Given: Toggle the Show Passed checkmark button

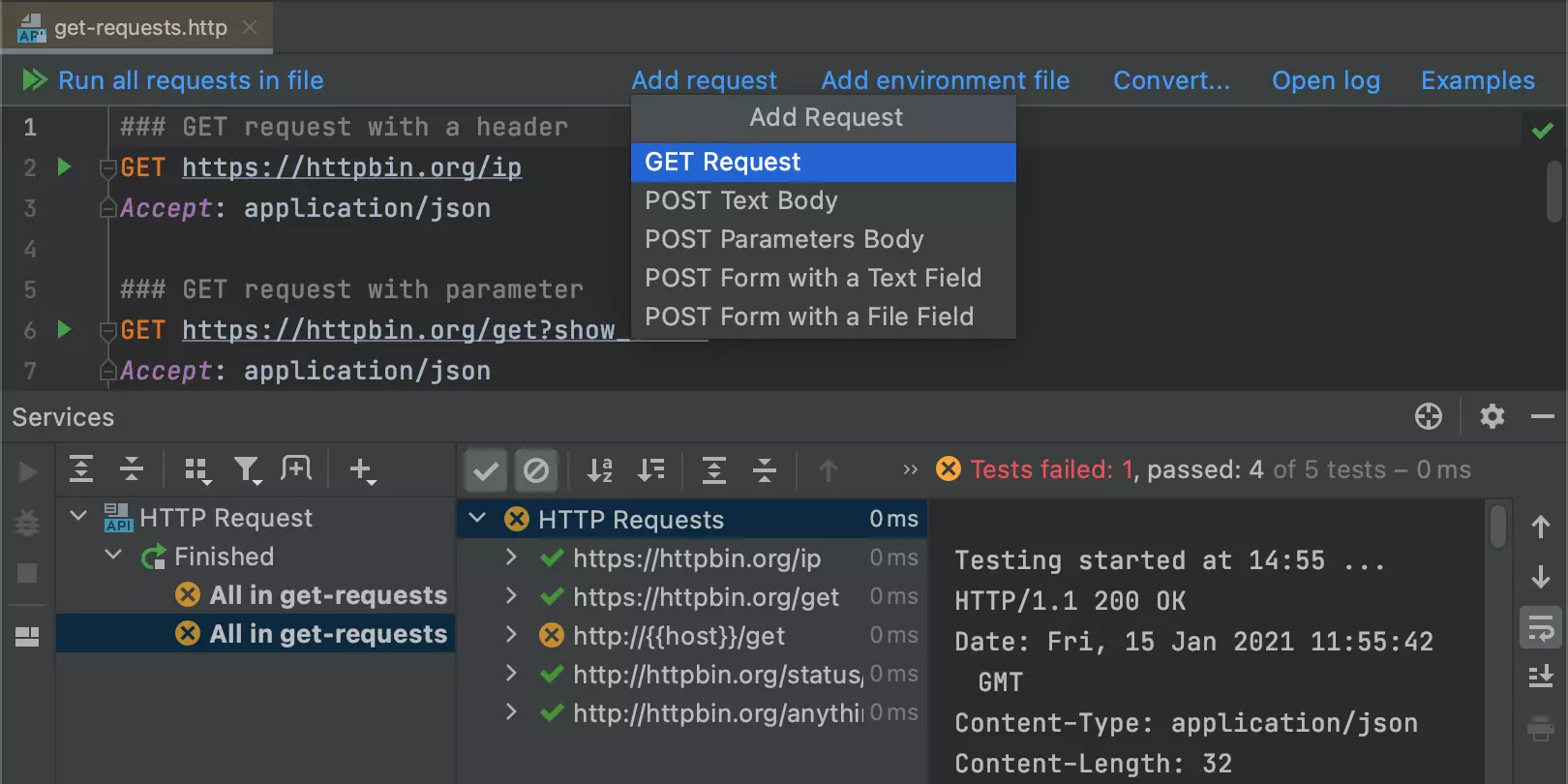Looking at the screenshot, I should coord(486,470).
